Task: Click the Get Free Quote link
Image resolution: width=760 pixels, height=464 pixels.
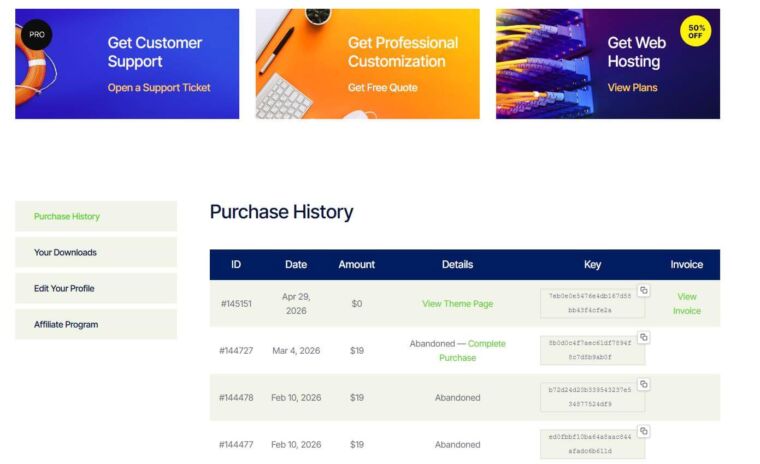Action: point(382,88)
